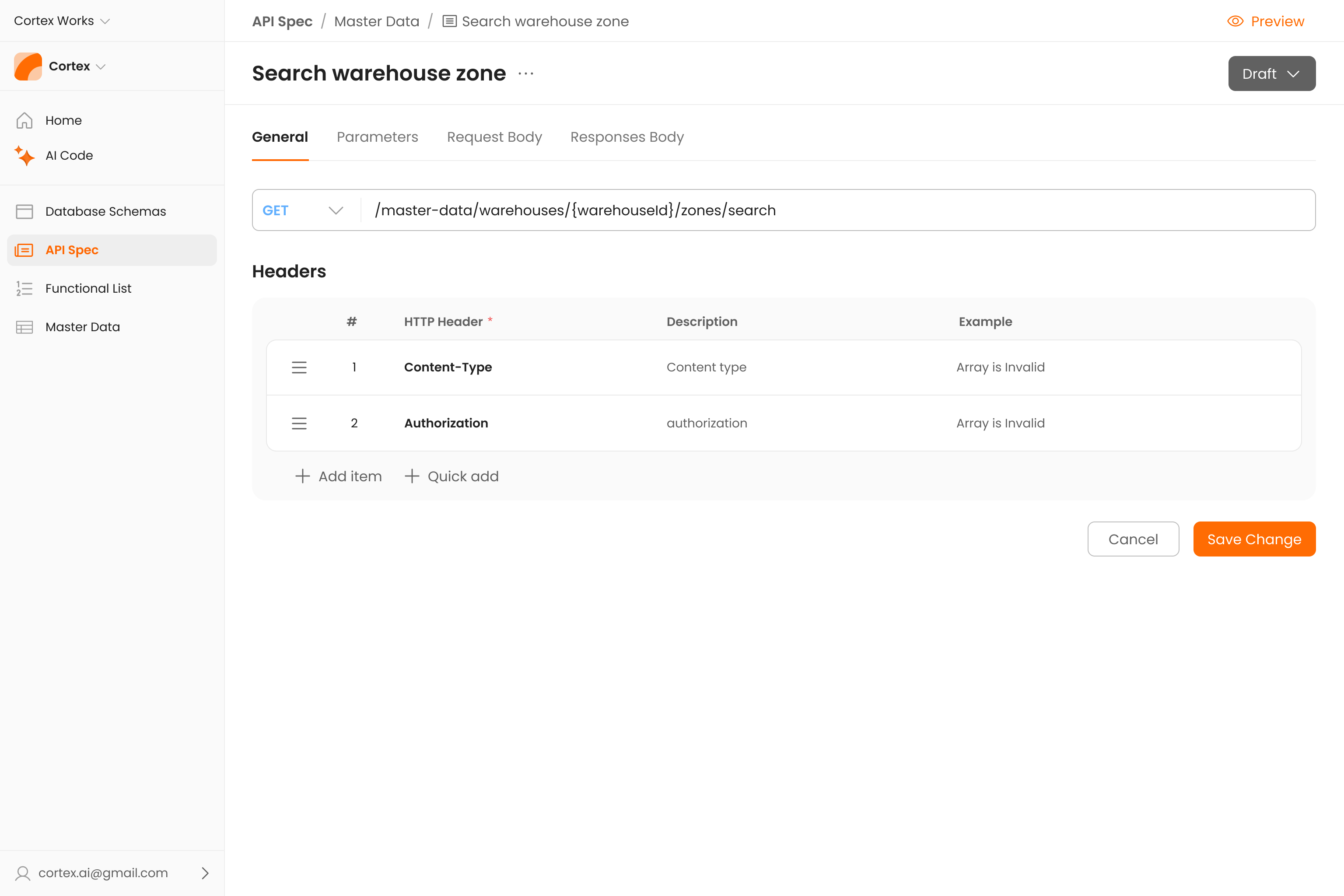Switch to the Parameters tab

pyautogui.click(x=377, y=137)
